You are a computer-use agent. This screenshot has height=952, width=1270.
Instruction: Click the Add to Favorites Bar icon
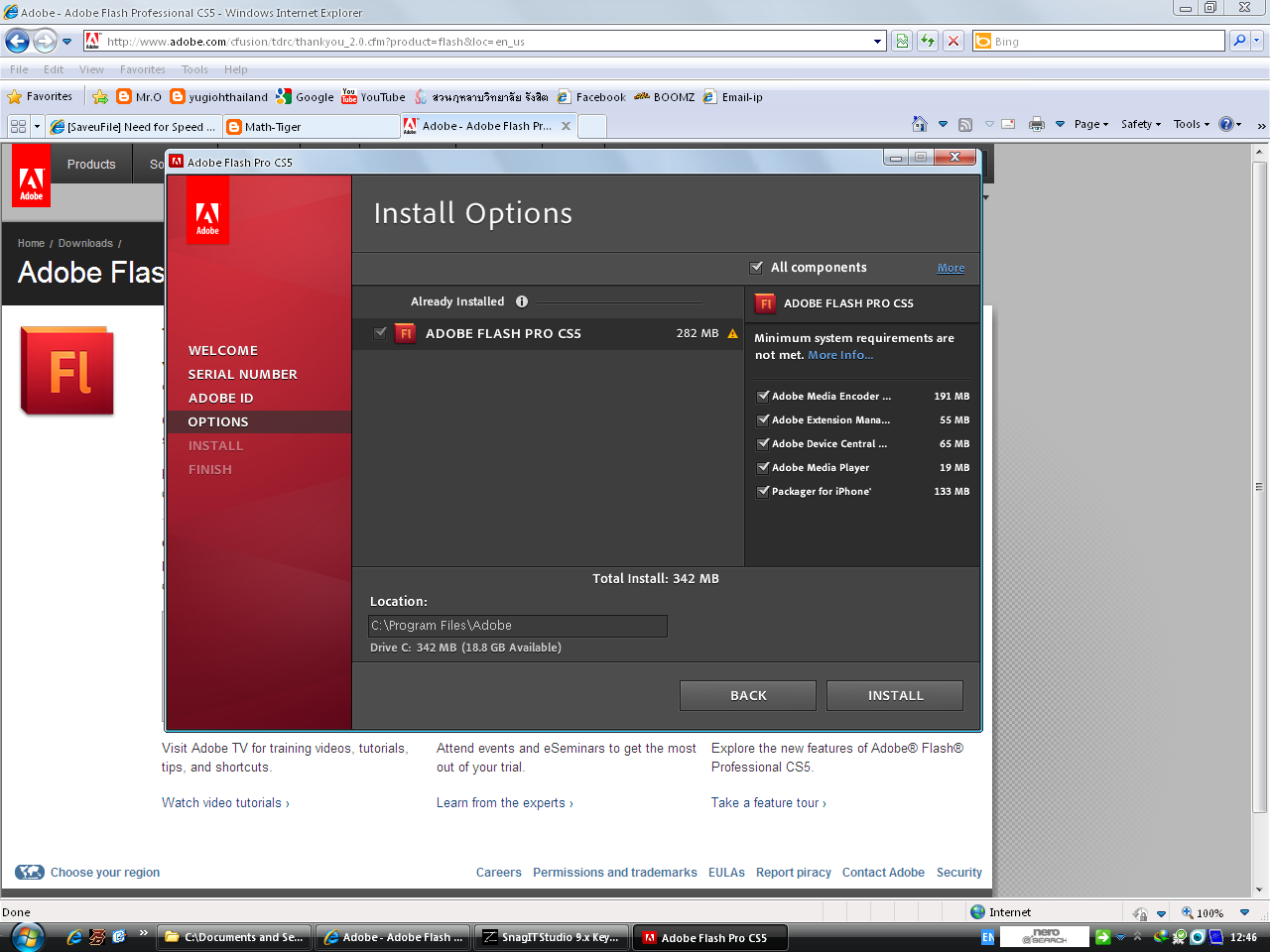point(100,96)
